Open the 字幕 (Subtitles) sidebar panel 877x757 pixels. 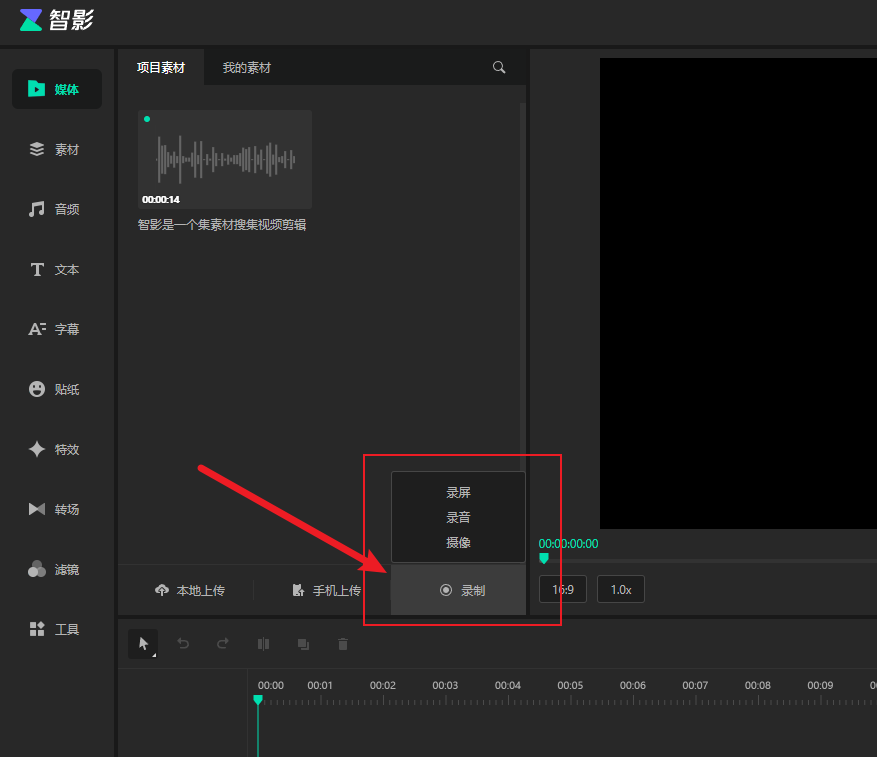tap(57, 329)
